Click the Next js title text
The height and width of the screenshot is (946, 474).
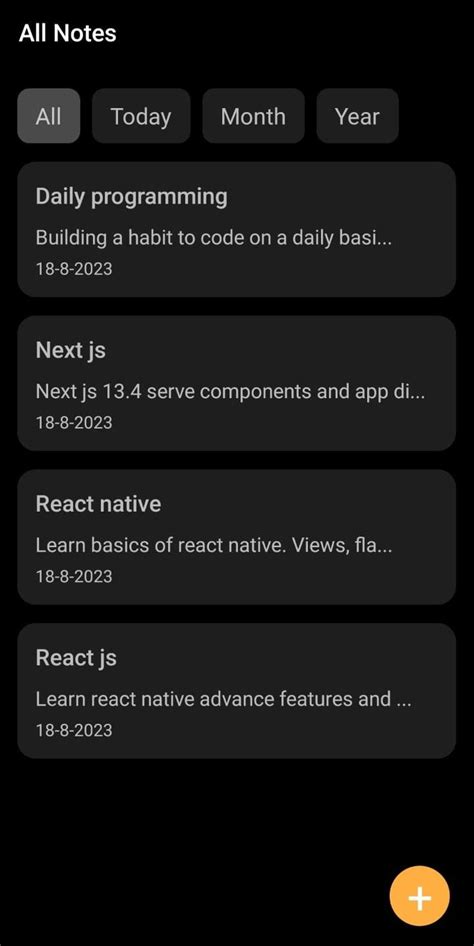tap(71, 351)
